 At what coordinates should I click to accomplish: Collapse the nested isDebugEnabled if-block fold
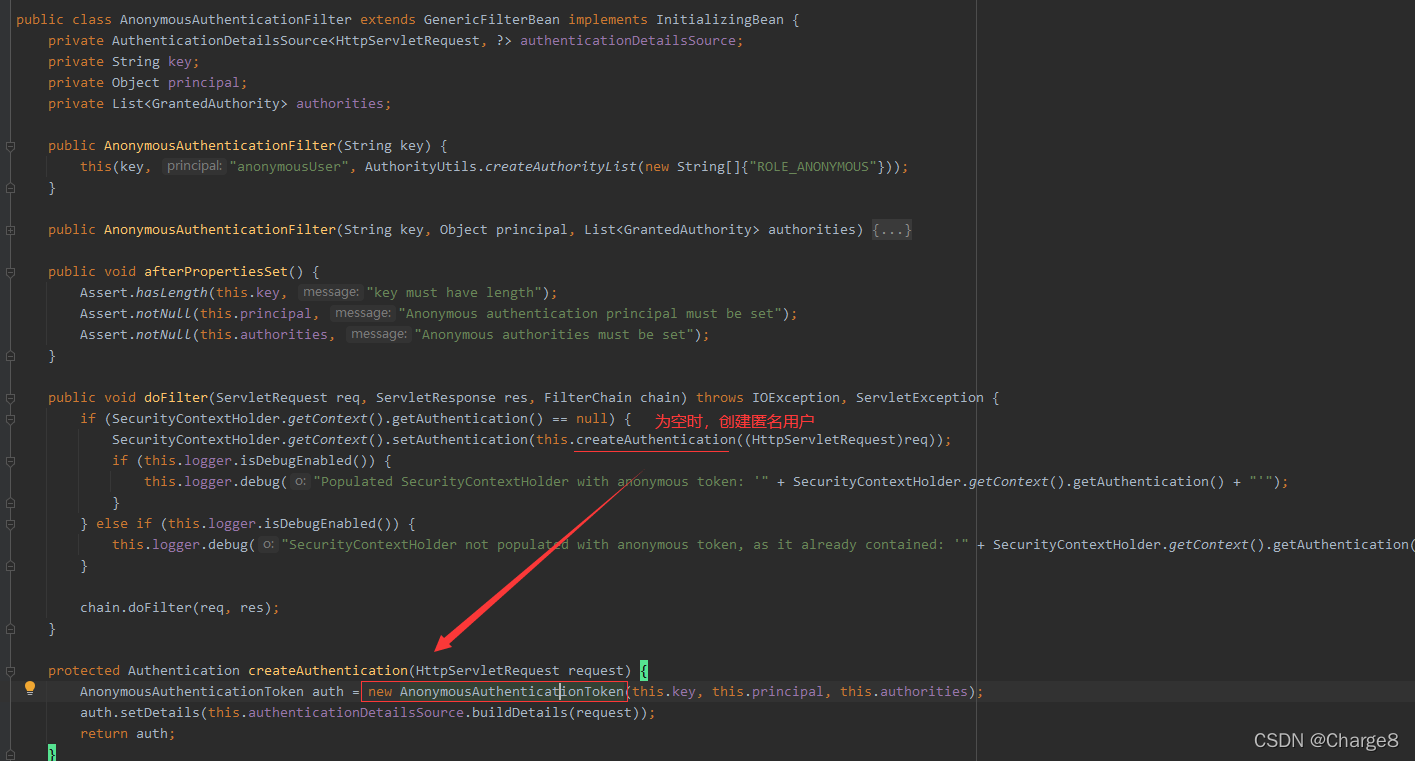click(x=10, y=461)
